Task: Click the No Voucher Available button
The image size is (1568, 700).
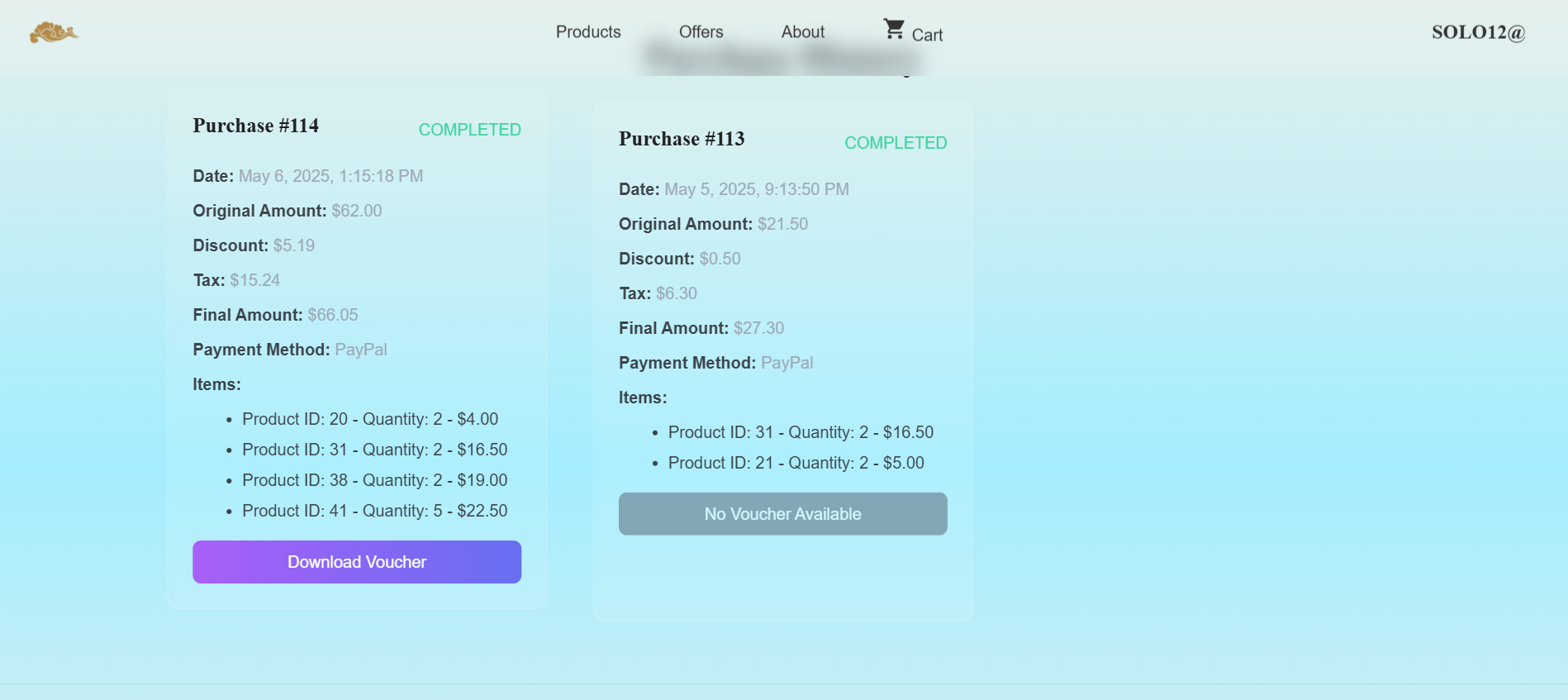Action: (782, 514)
